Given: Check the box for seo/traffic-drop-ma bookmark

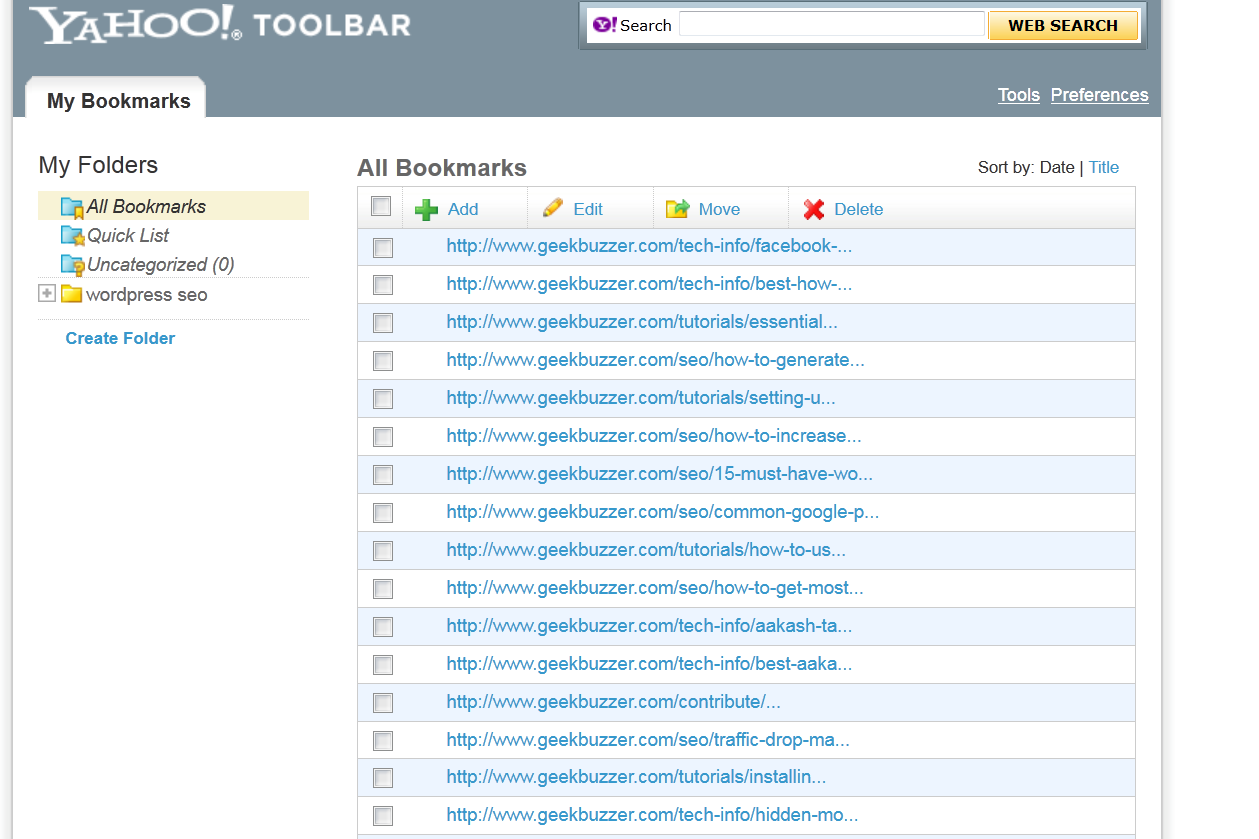Looking at the screenshot, I should [x=383, y=741].
